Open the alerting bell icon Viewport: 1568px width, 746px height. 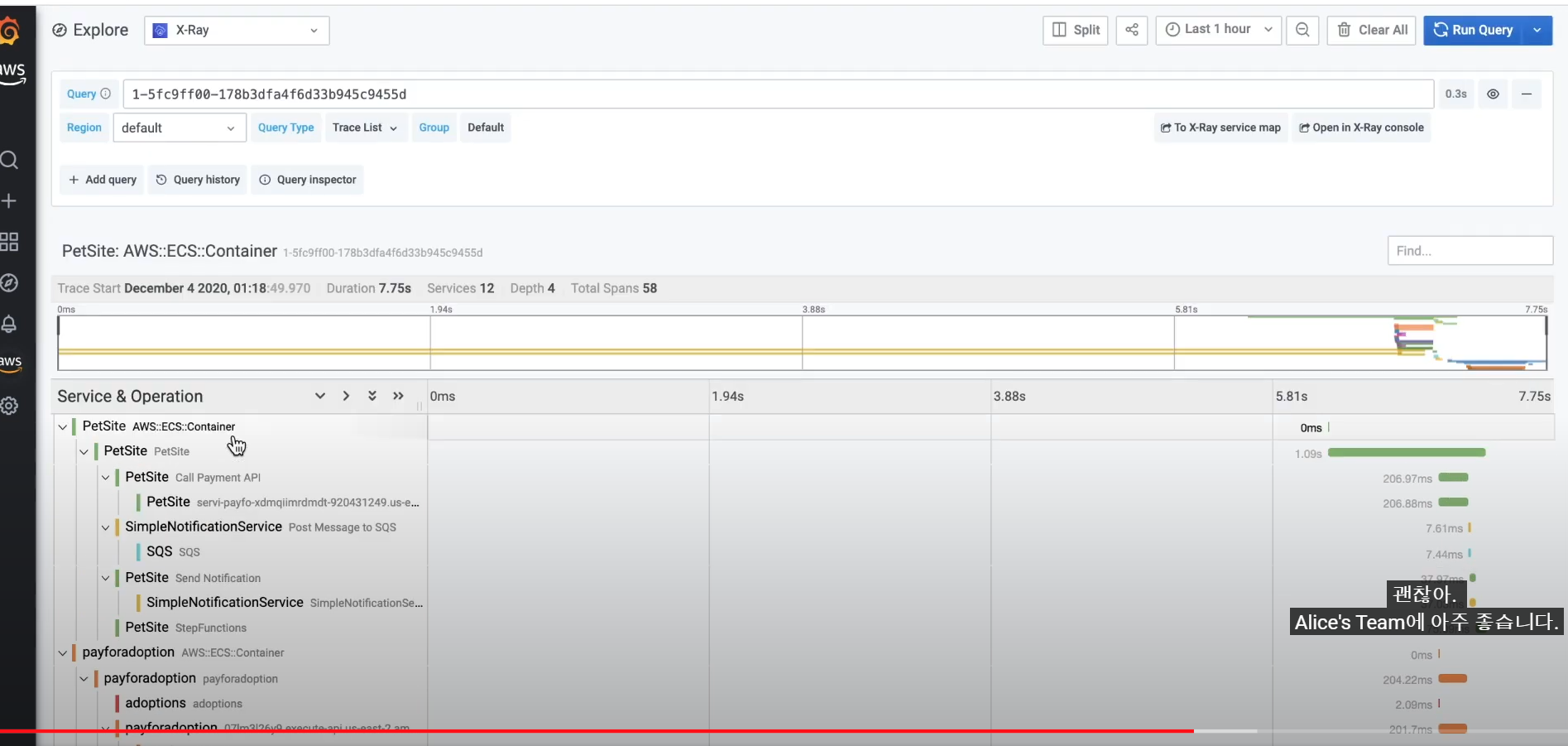tap(9, 324)
